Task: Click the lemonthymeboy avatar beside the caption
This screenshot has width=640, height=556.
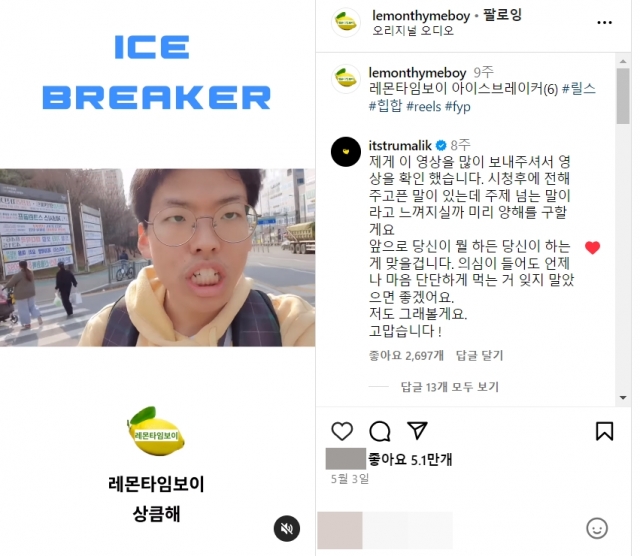Action: [x=346, y=78]
